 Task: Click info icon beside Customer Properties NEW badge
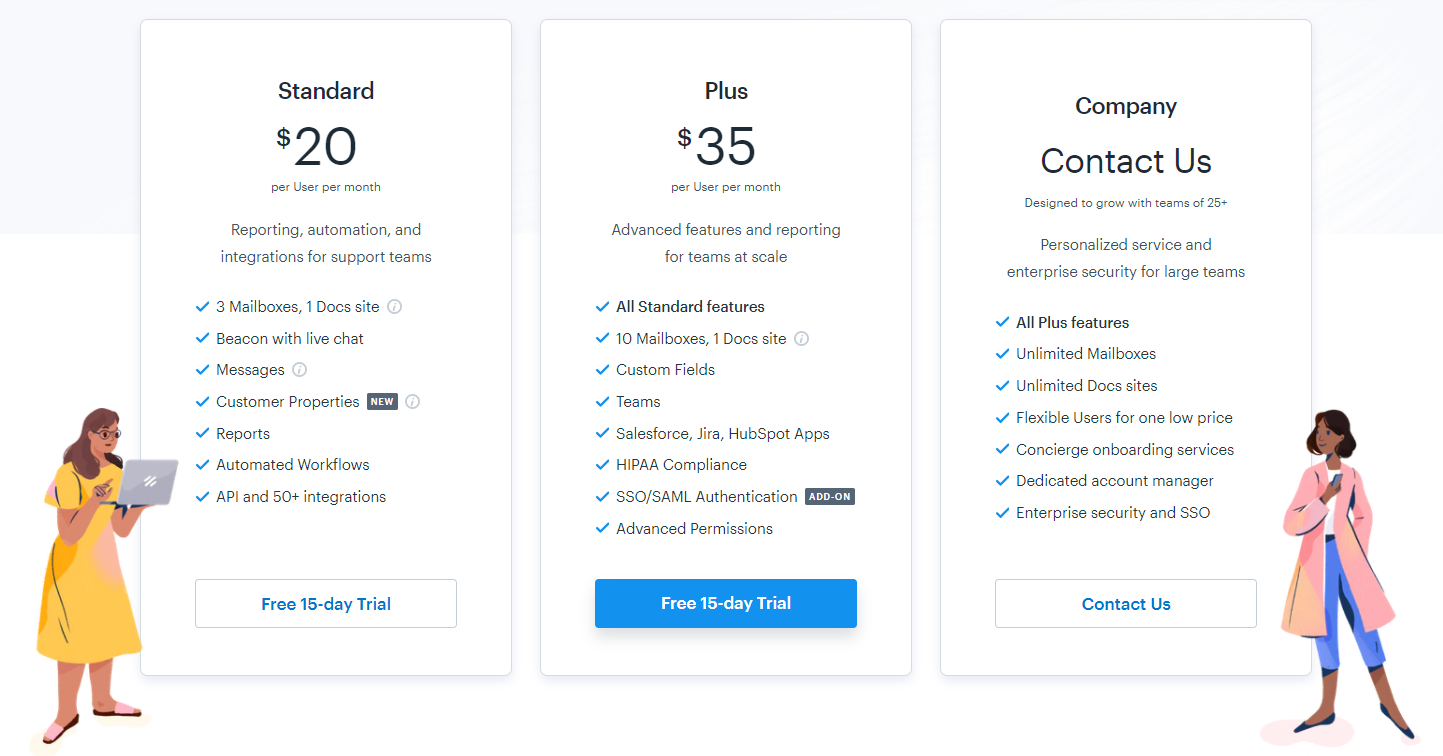[413, 402]
